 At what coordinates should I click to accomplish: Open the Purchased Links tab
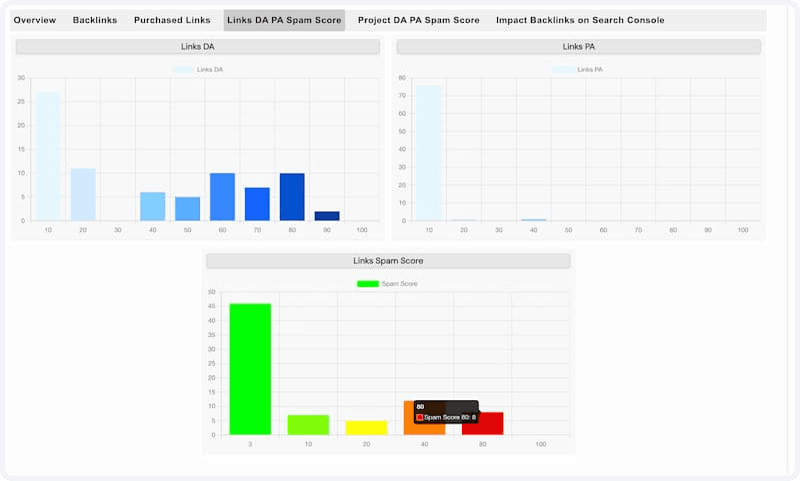(x=172, y=20)
